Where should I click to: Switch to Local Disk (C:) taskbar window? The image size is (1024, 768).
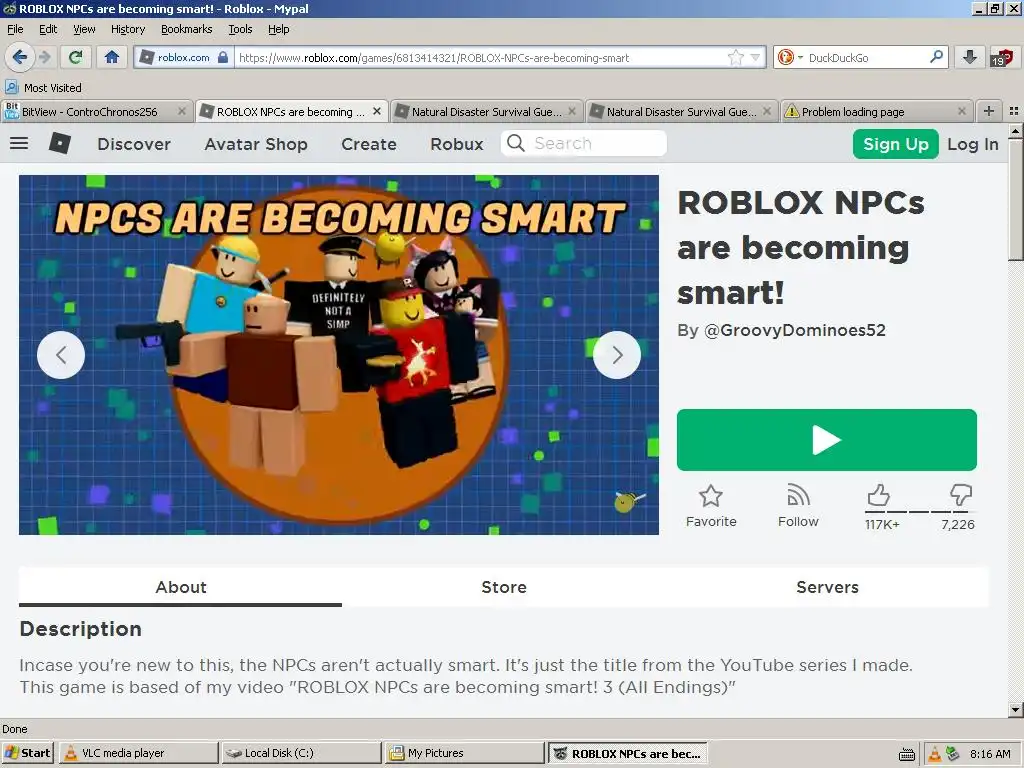click(x=301, y=753)
